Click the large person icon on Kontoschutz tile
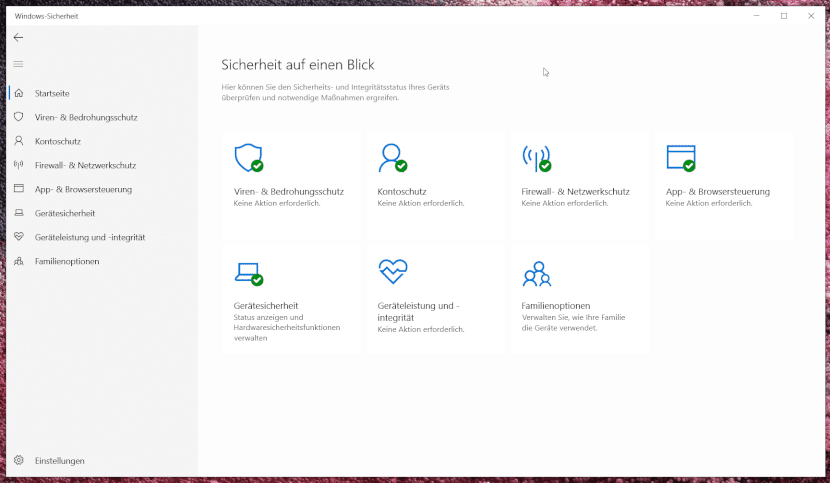The height and width of the screenshot is (483, 830). [392, 158]
